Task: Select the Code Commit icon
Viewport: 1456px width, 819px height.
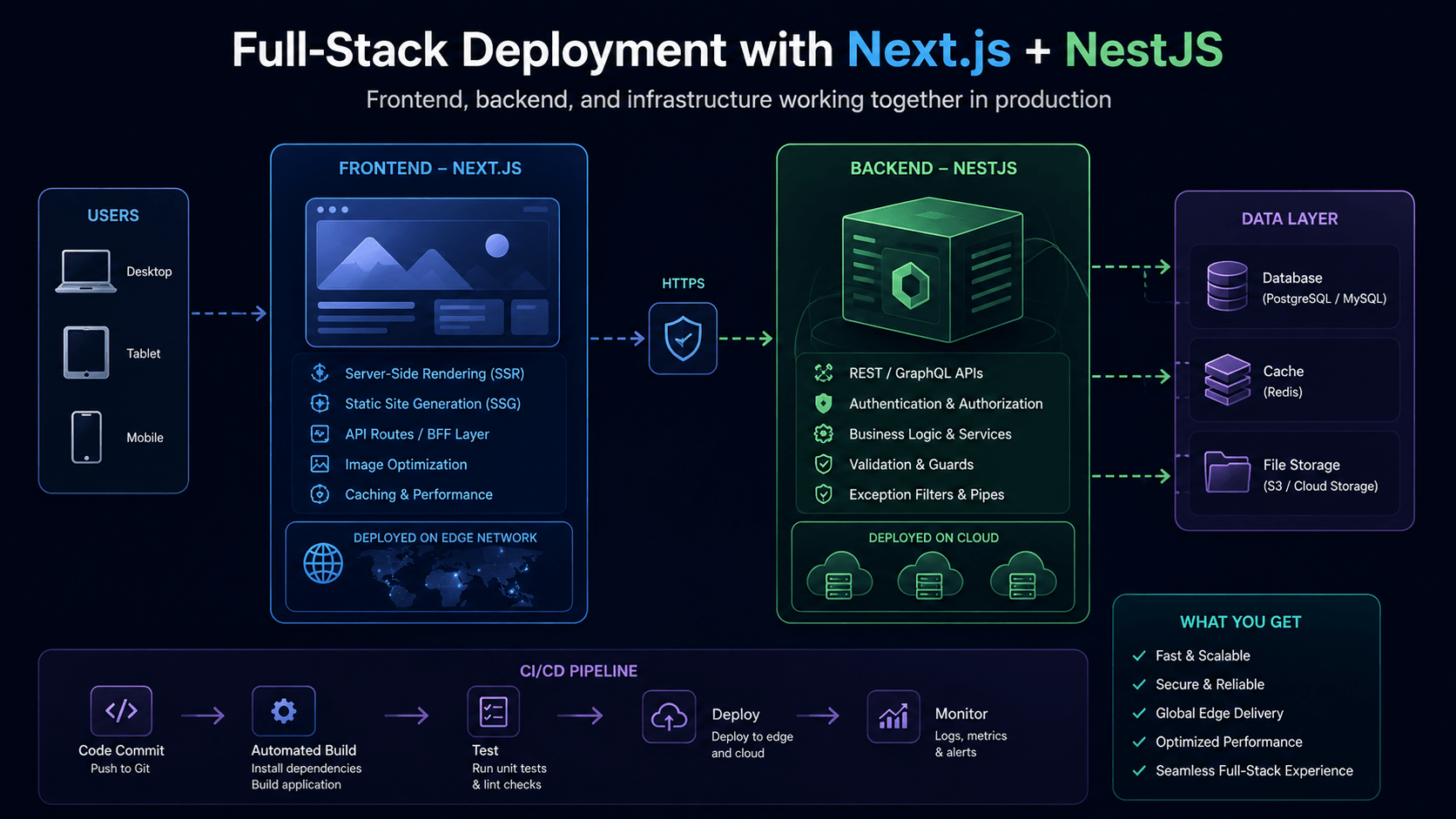Action: coord(121,710)
